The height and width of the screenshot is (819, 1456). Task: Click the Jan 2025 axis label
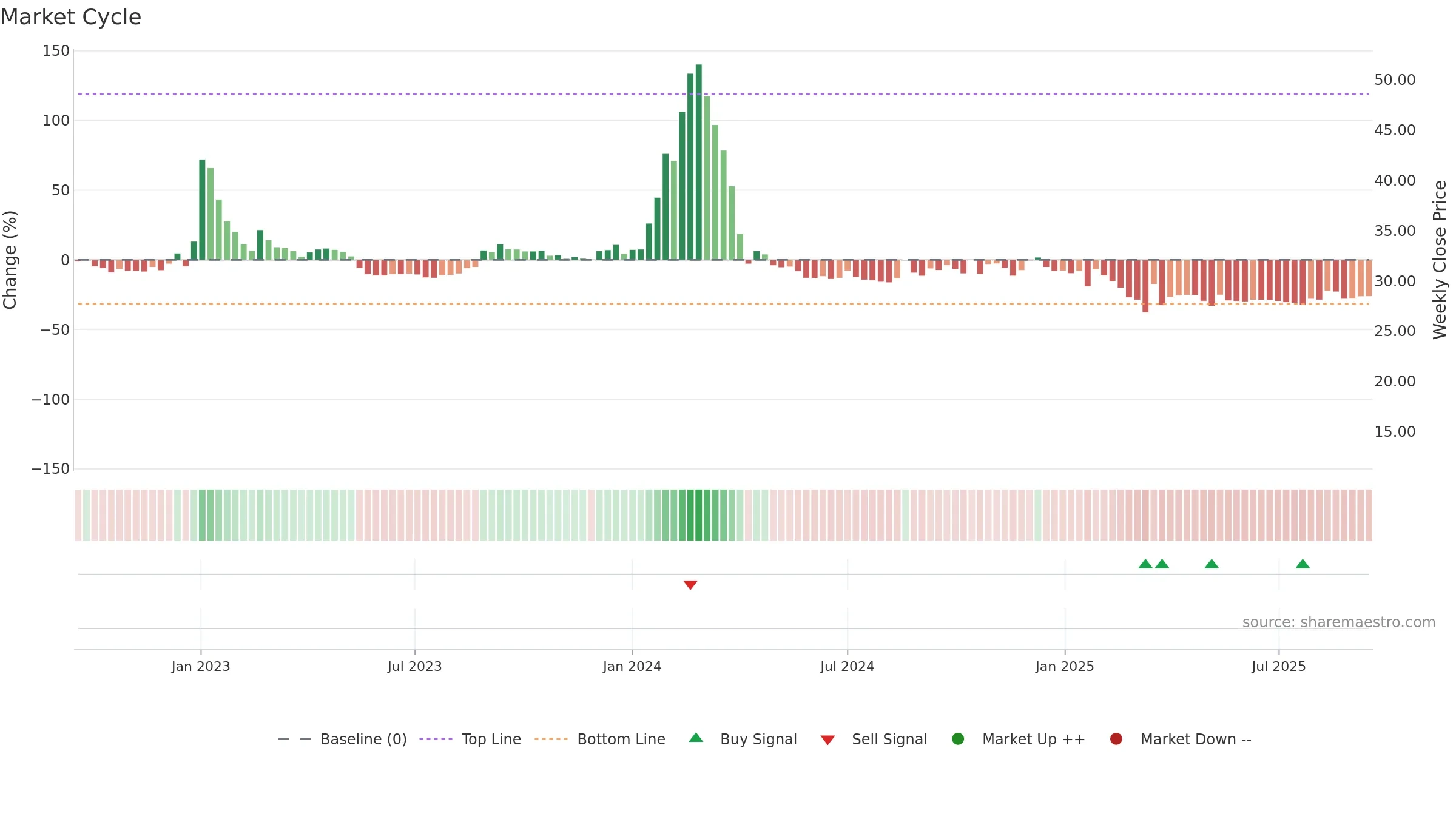coord(1065,666)
